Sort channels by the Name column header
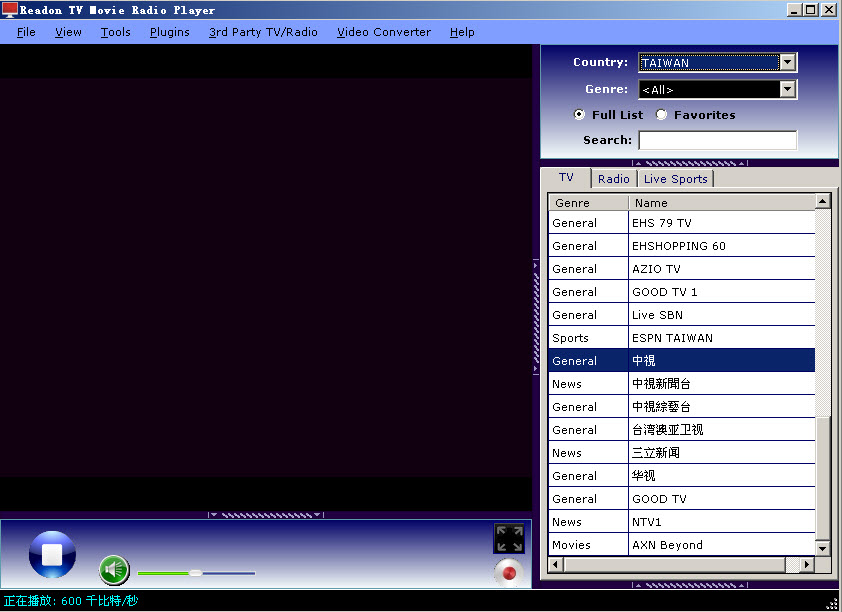Image resolution: width=842 pixels, height=612 pixels. point(722,203)
